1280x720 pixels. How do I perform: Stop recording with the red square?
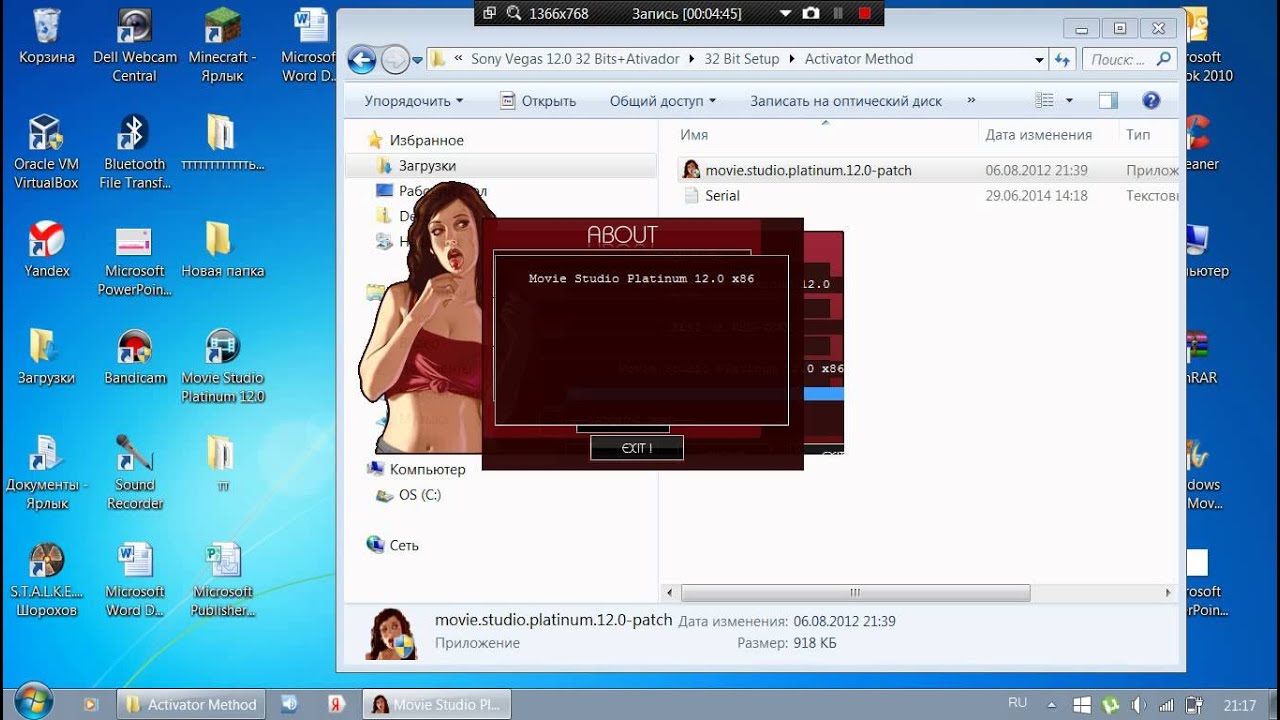[865, 13]
